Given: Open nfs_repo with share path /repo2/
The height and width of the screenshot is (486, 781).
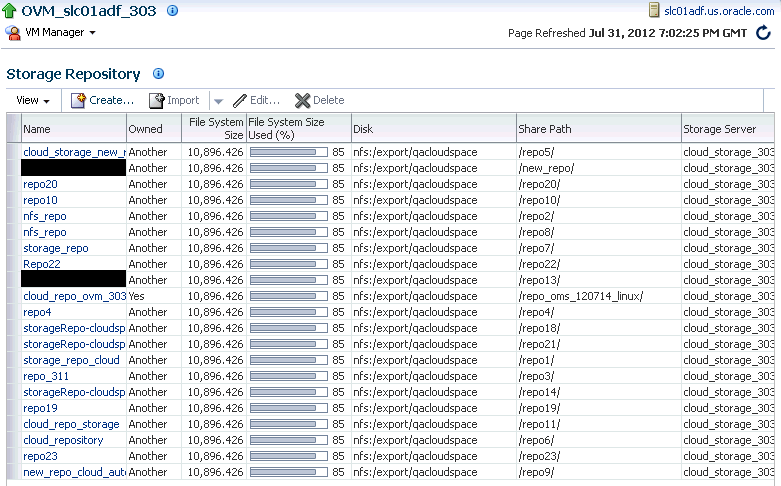Looking at the screenshot, I should tap(45, 216).
